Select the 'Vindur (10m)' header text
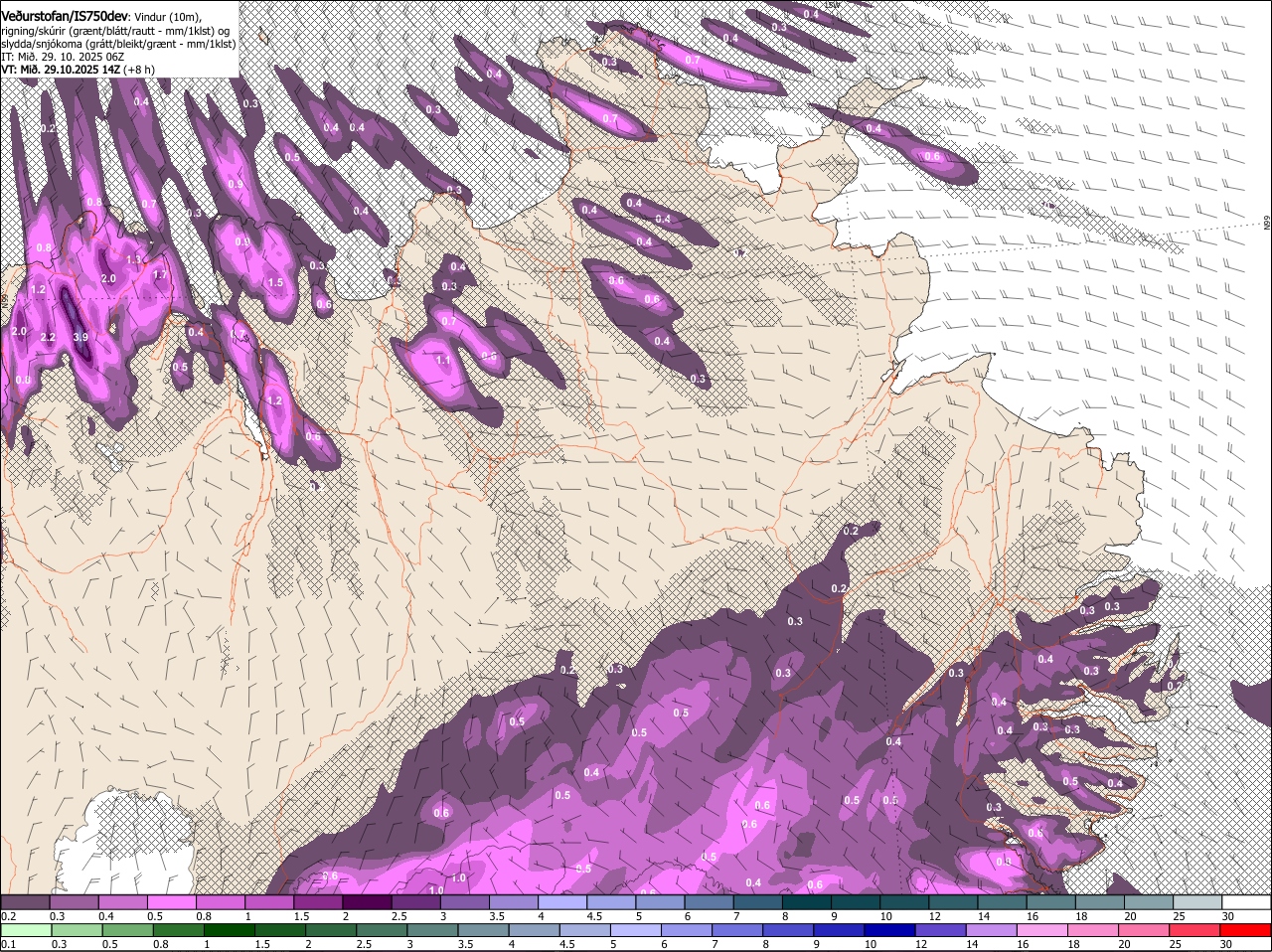Screen dimensions: 1272x952 coord(167,18)
